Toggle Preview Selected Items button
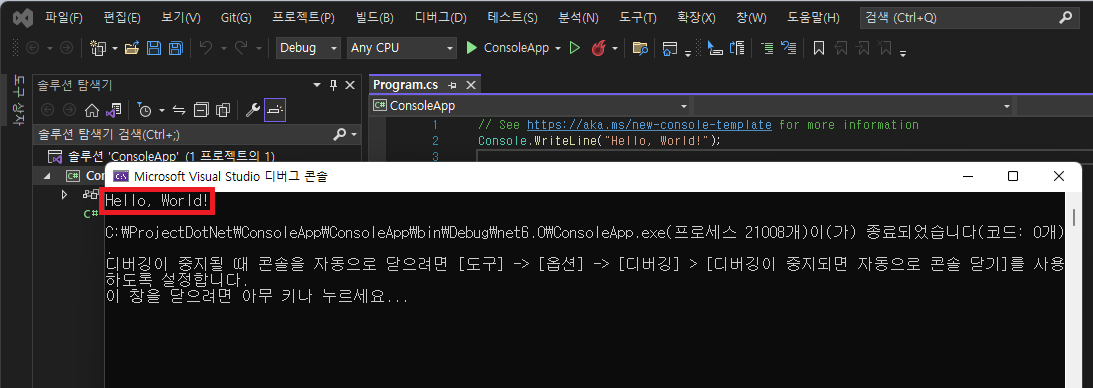Screen dimensions: 1093x388 [275, 110]
